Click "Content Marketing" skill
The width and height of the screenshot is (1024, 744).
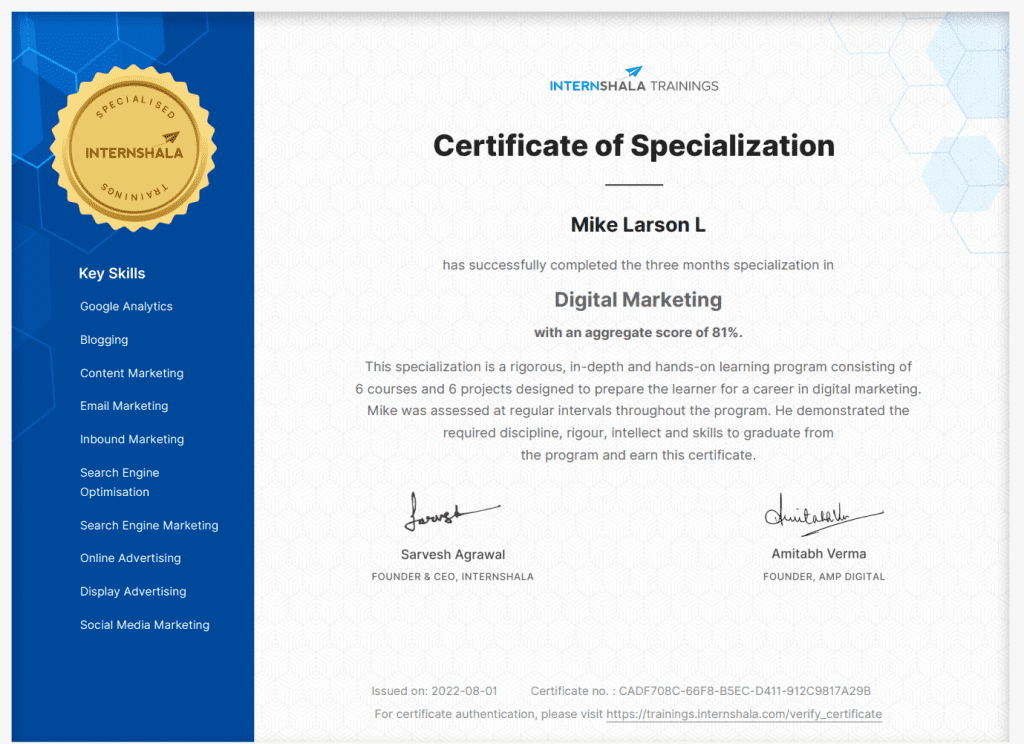tap(131, 373)
